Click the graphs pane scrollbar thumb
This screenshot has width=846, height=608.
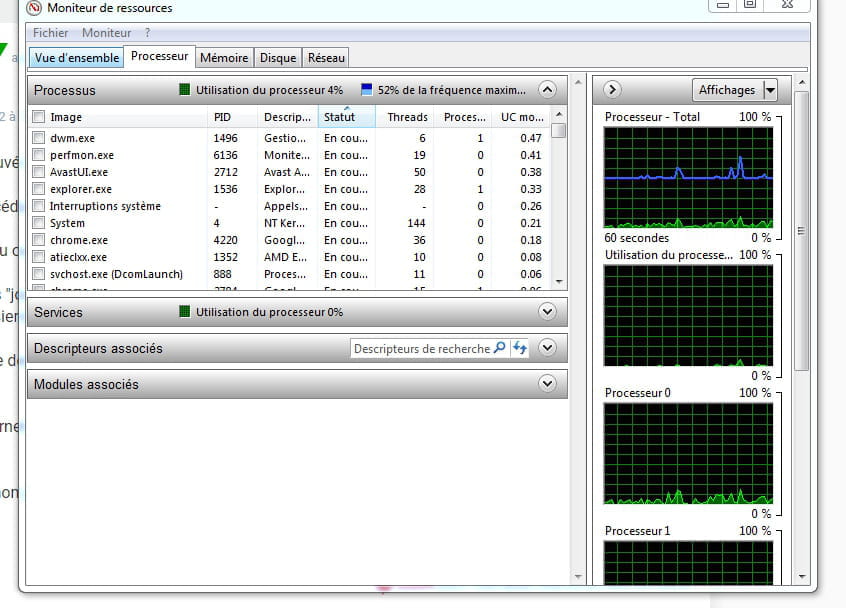(801, 231)
